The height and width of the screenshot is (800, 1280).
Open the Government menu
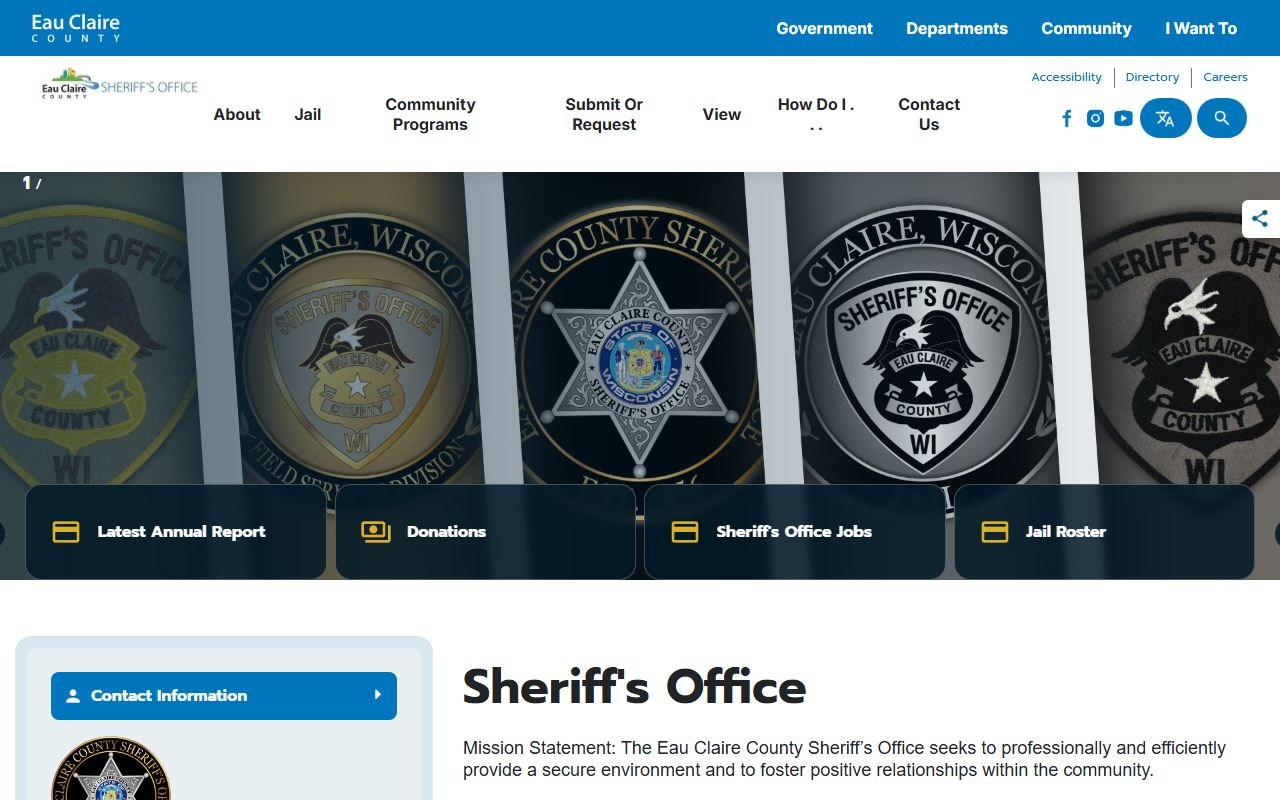[824, 28]
